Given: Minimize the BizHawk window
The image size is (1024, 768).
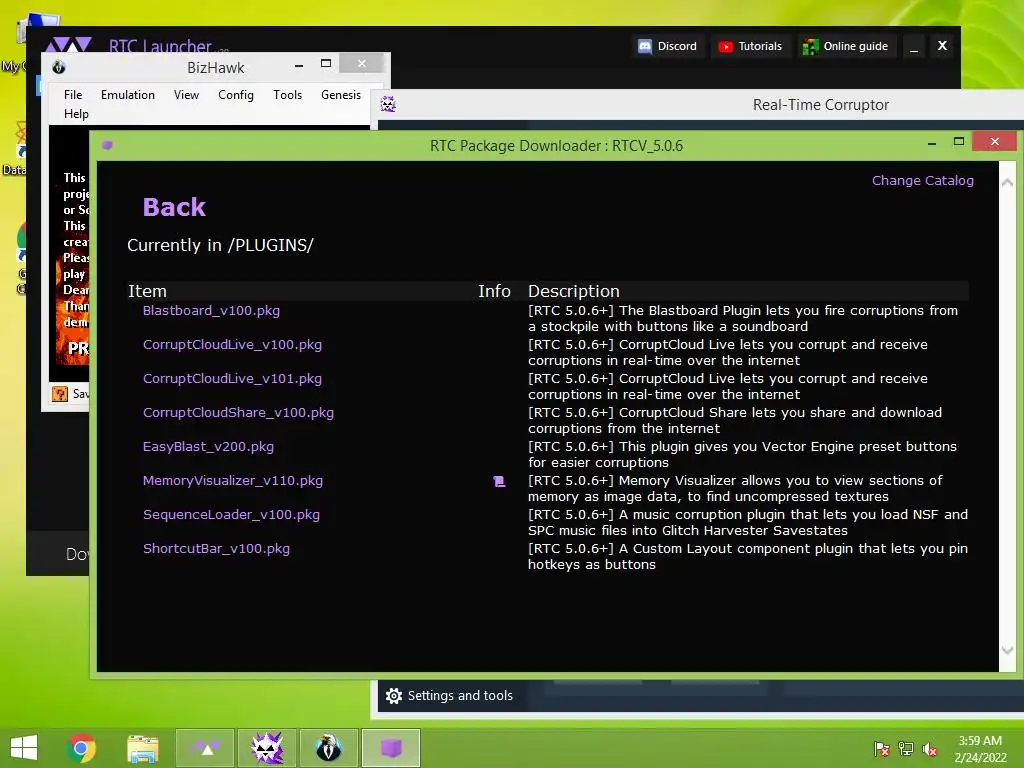Looking at the screenshot, I should (298, 65).
